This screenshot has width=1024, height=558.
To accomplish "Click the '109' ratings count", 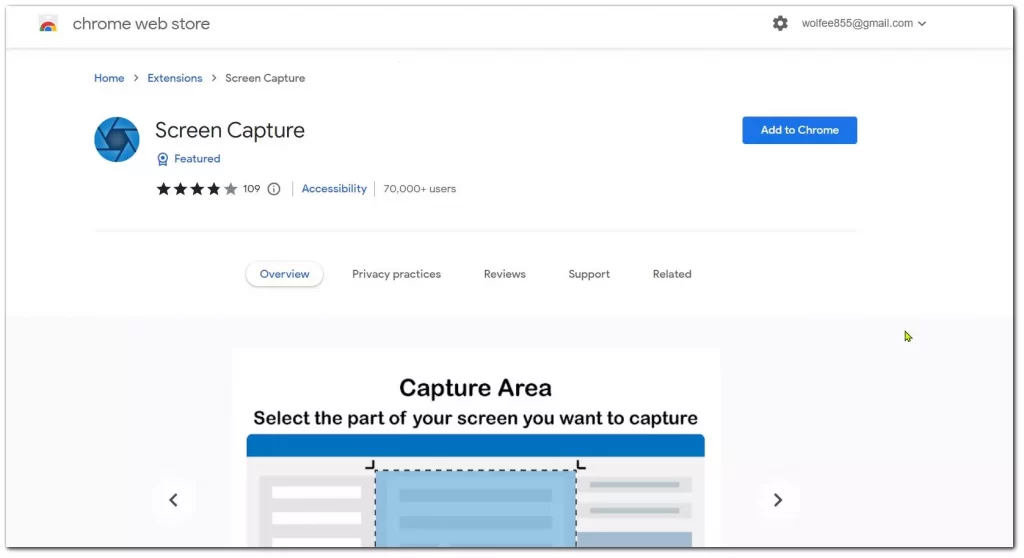I will coord(251,189).
